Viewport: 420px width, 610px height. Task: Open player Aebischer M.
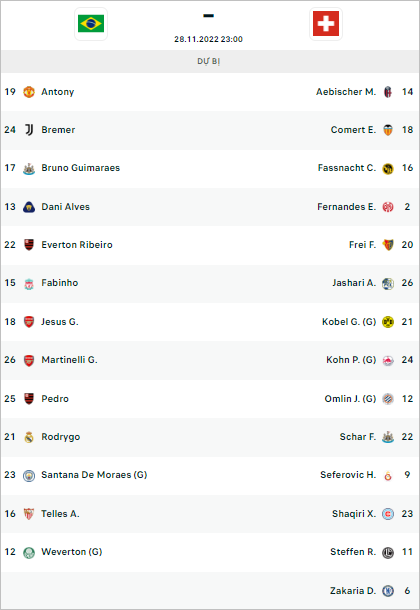click(346, 92)
